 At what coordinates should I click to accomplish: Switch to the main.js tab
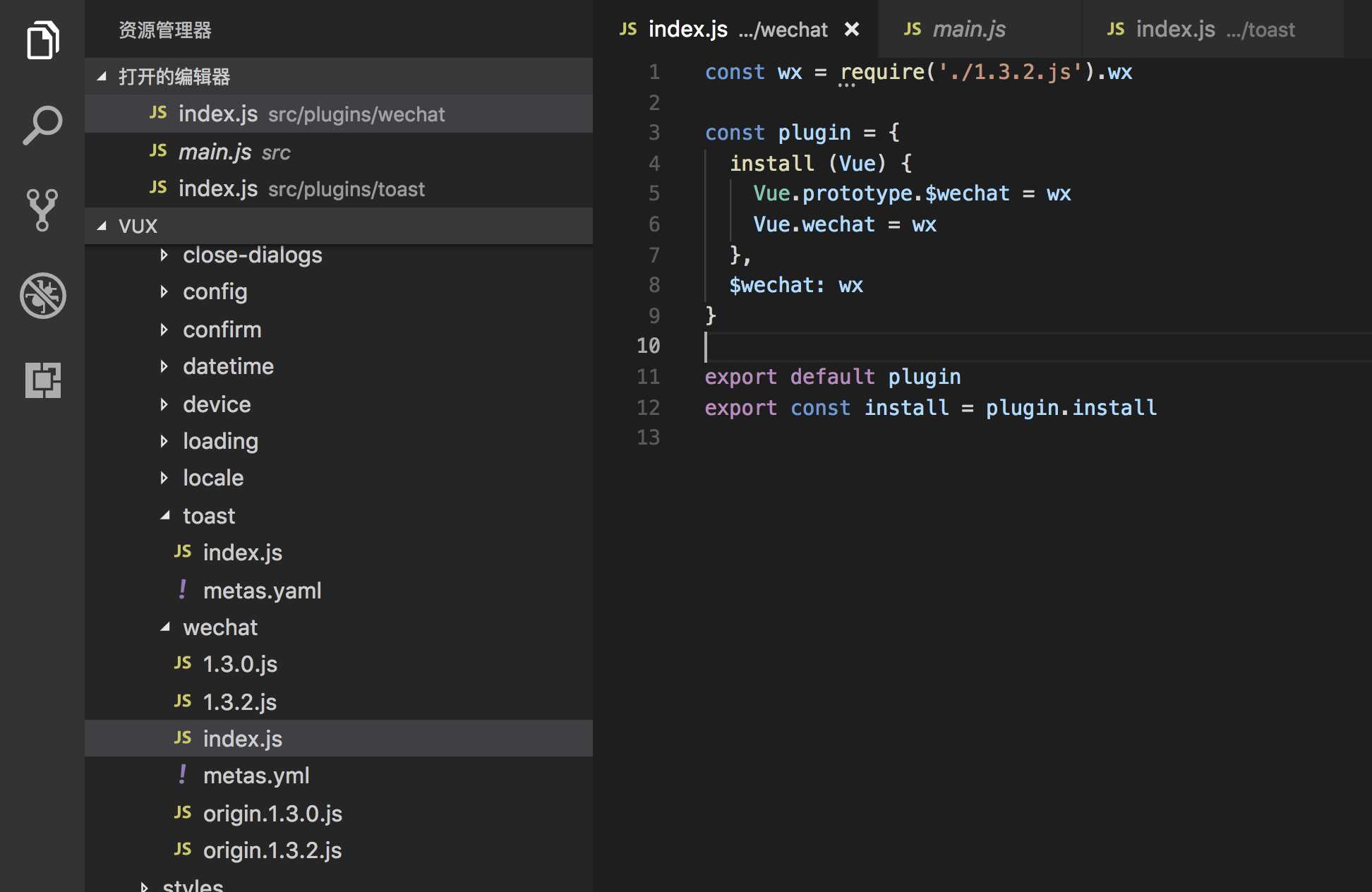tap(968, 29)
